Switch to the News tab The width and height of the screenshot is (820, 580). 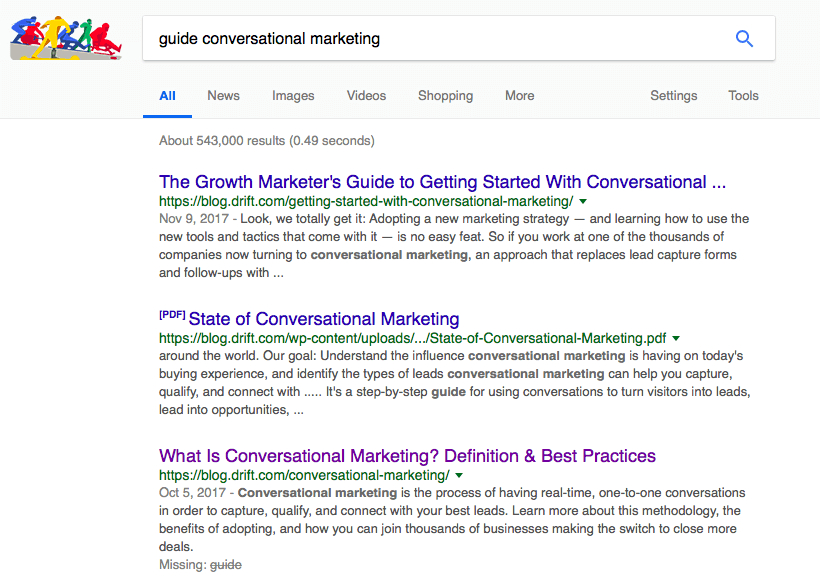[223, 95]
